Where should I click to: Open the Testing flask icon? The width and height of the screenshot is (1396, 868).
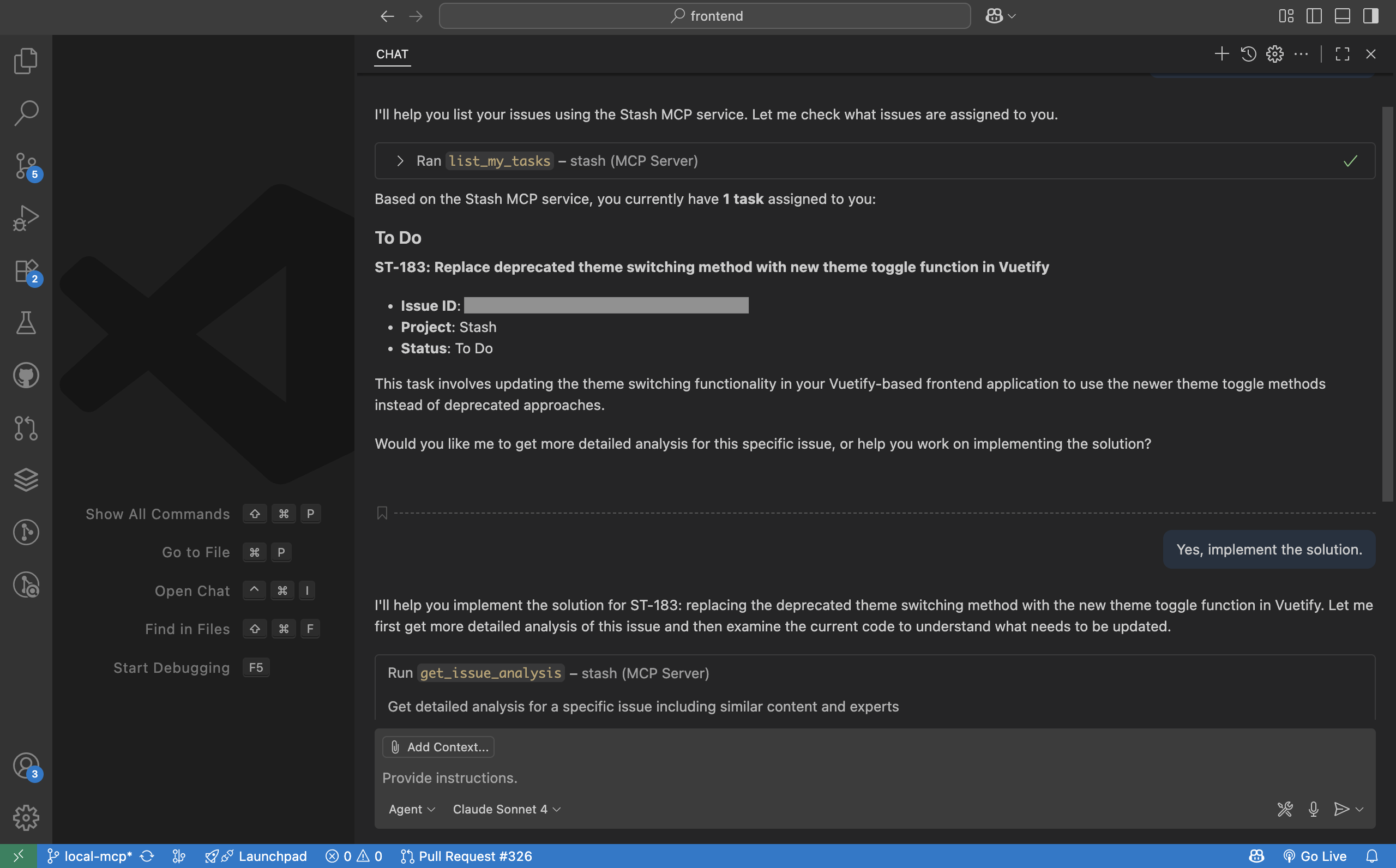coord(26,323)
